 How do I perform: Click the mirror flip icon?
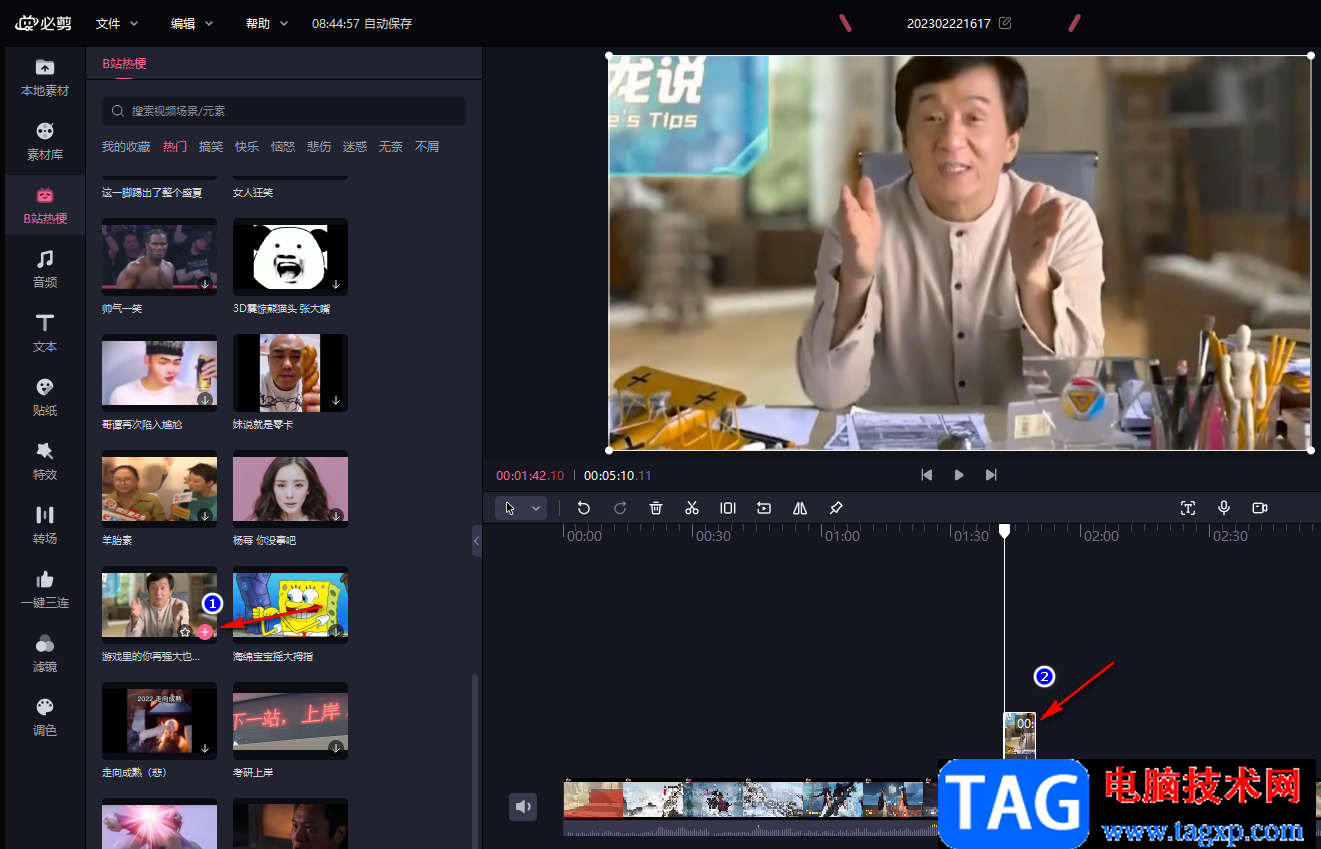800,508
